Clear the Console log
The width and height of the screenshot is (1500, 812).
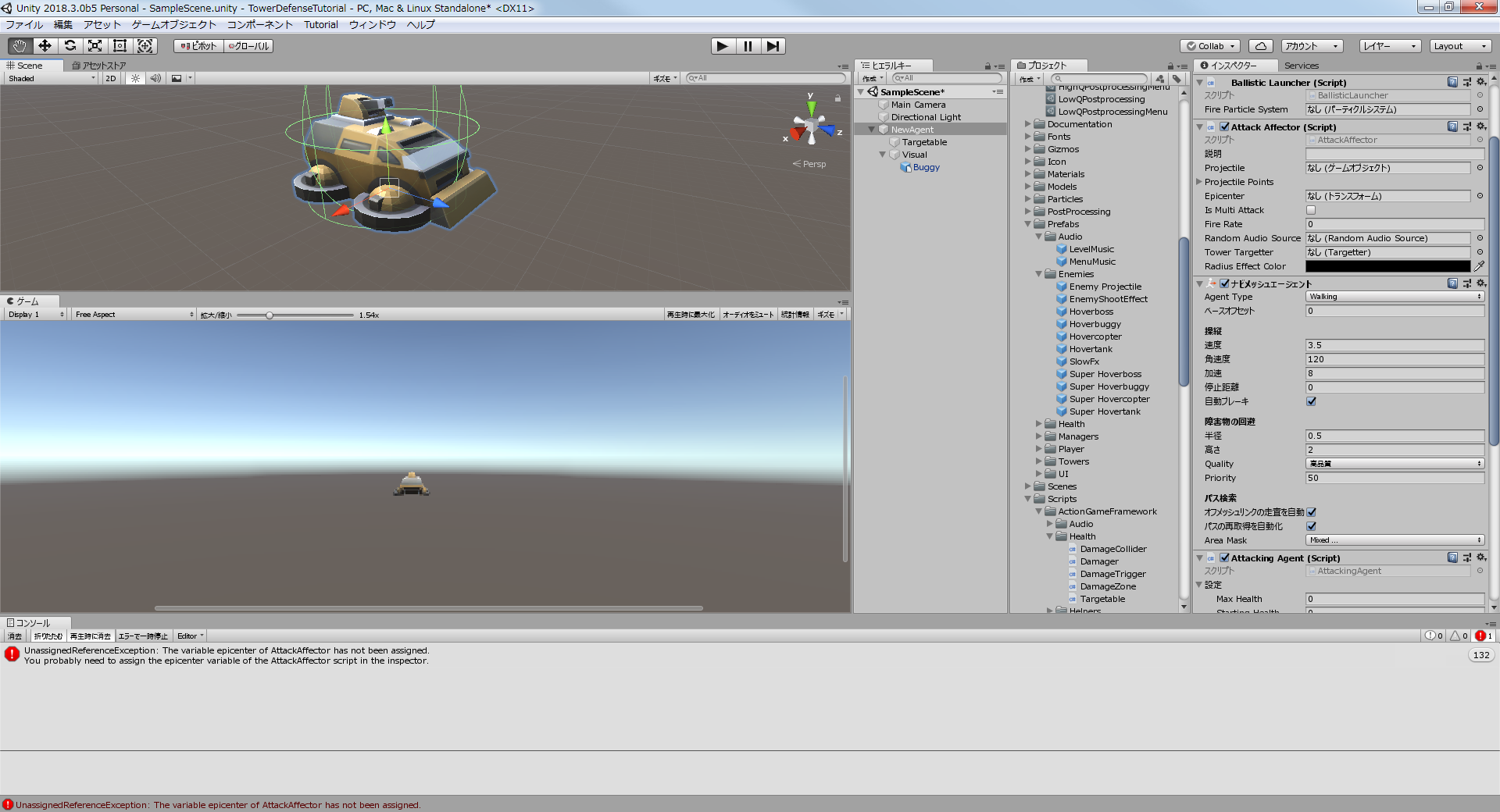tap(15, 636)
